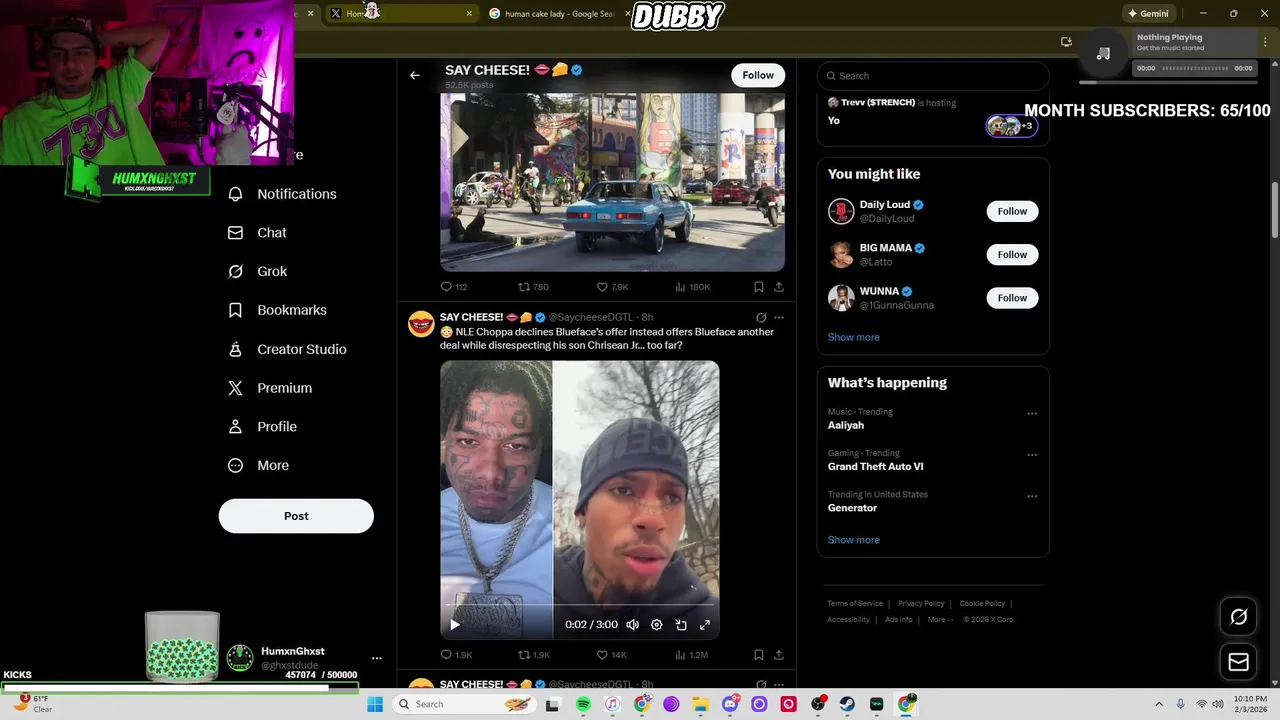Follow Daily Loud
This screenshot has width=1280, height=720.
(x=1012, y=211)
